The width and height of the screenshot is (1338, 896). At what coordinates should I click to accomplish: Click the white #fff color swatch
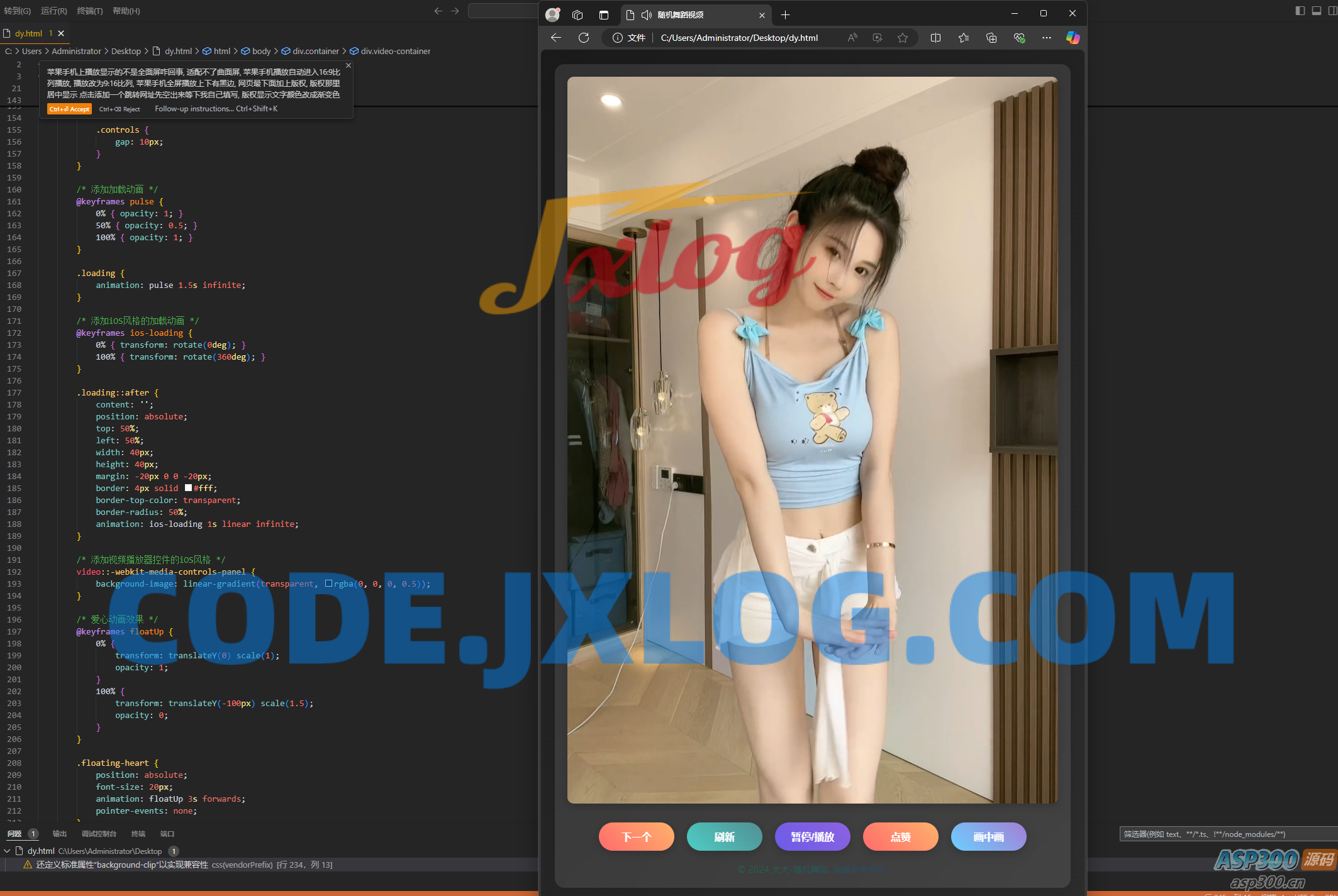[x=188, y=488]
